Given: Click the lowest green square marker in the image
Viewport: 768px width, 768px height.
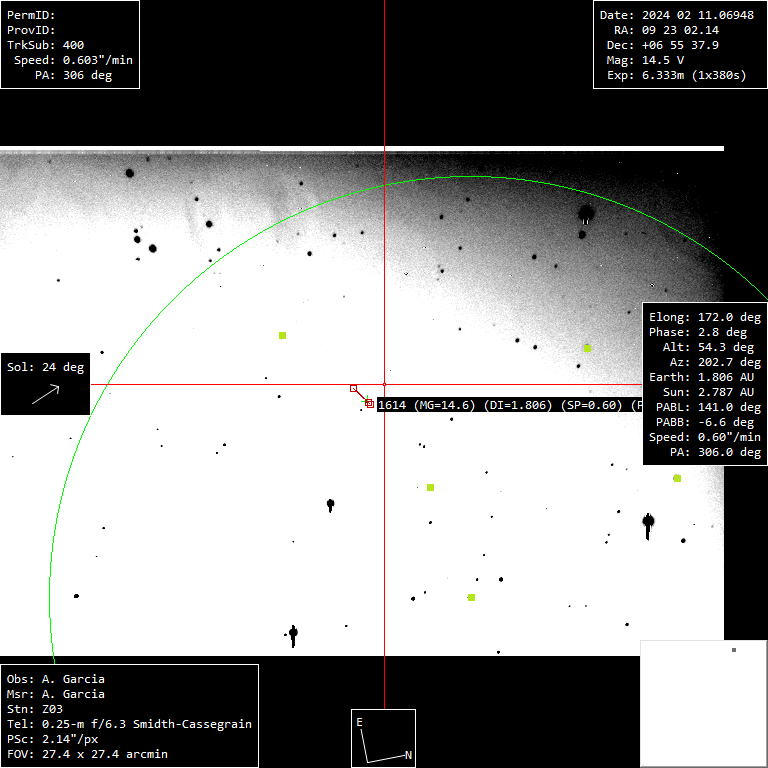Looking at the screenshot, I should tap(471, 597).
